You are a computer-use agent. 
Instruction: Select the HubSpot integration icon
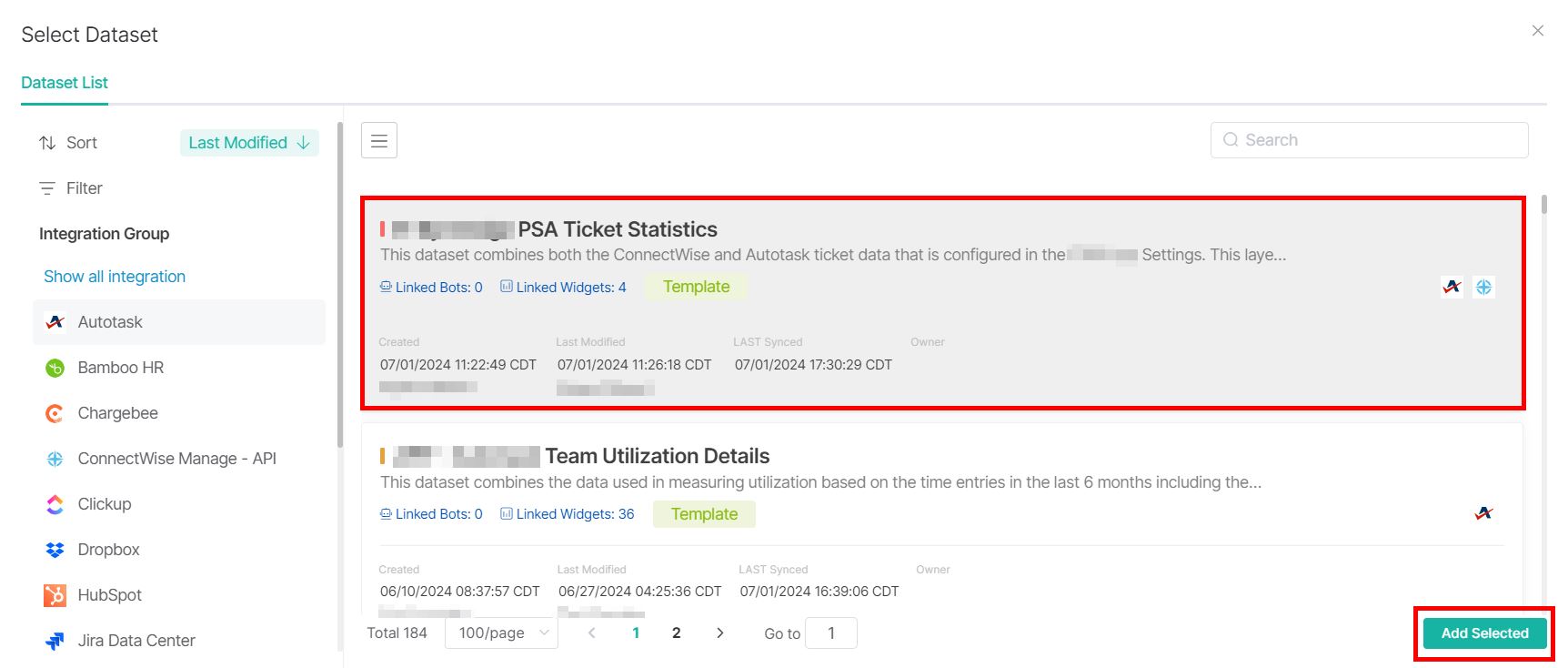click(x=55, y=595)
